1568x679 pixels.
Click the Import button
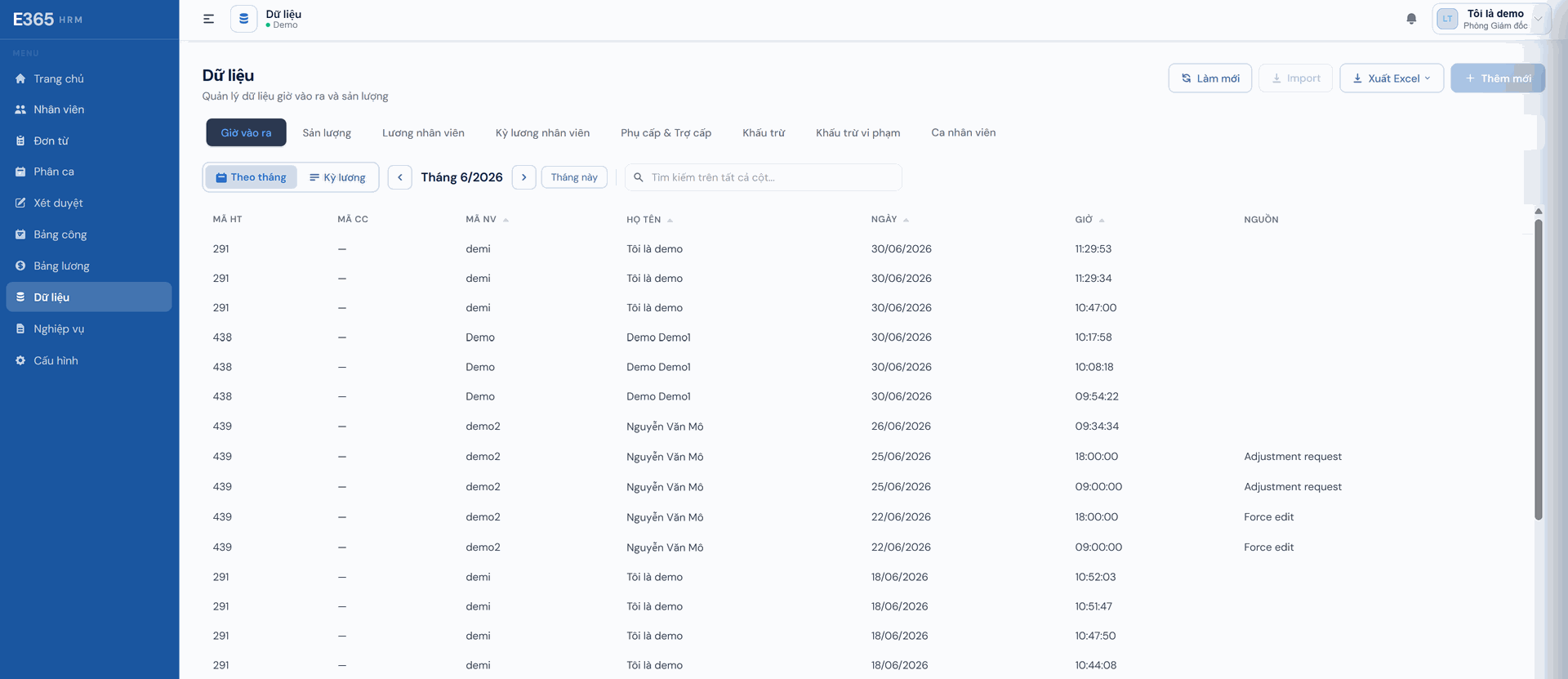[x=1295, y=78]
